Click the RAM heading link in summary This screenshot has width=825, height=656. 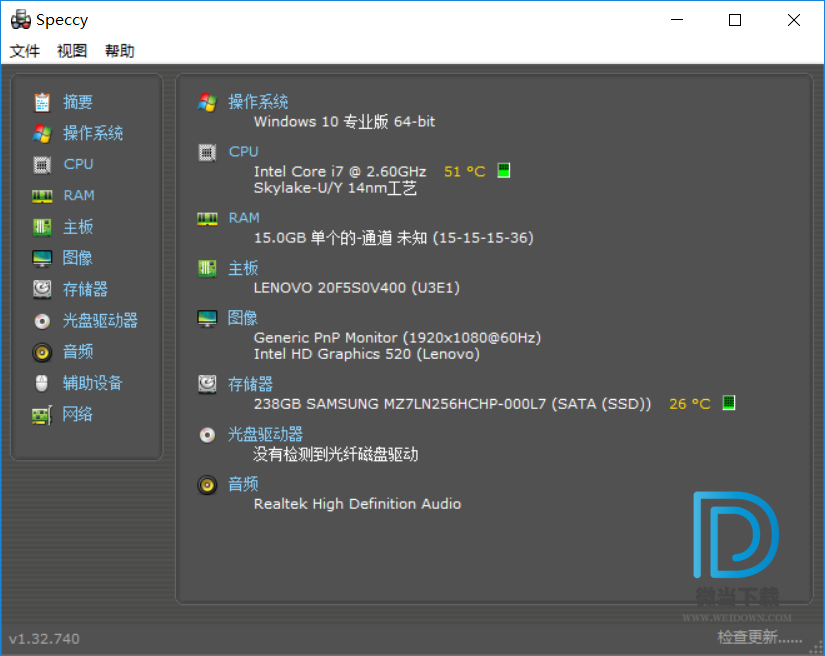tap(244, 218)
